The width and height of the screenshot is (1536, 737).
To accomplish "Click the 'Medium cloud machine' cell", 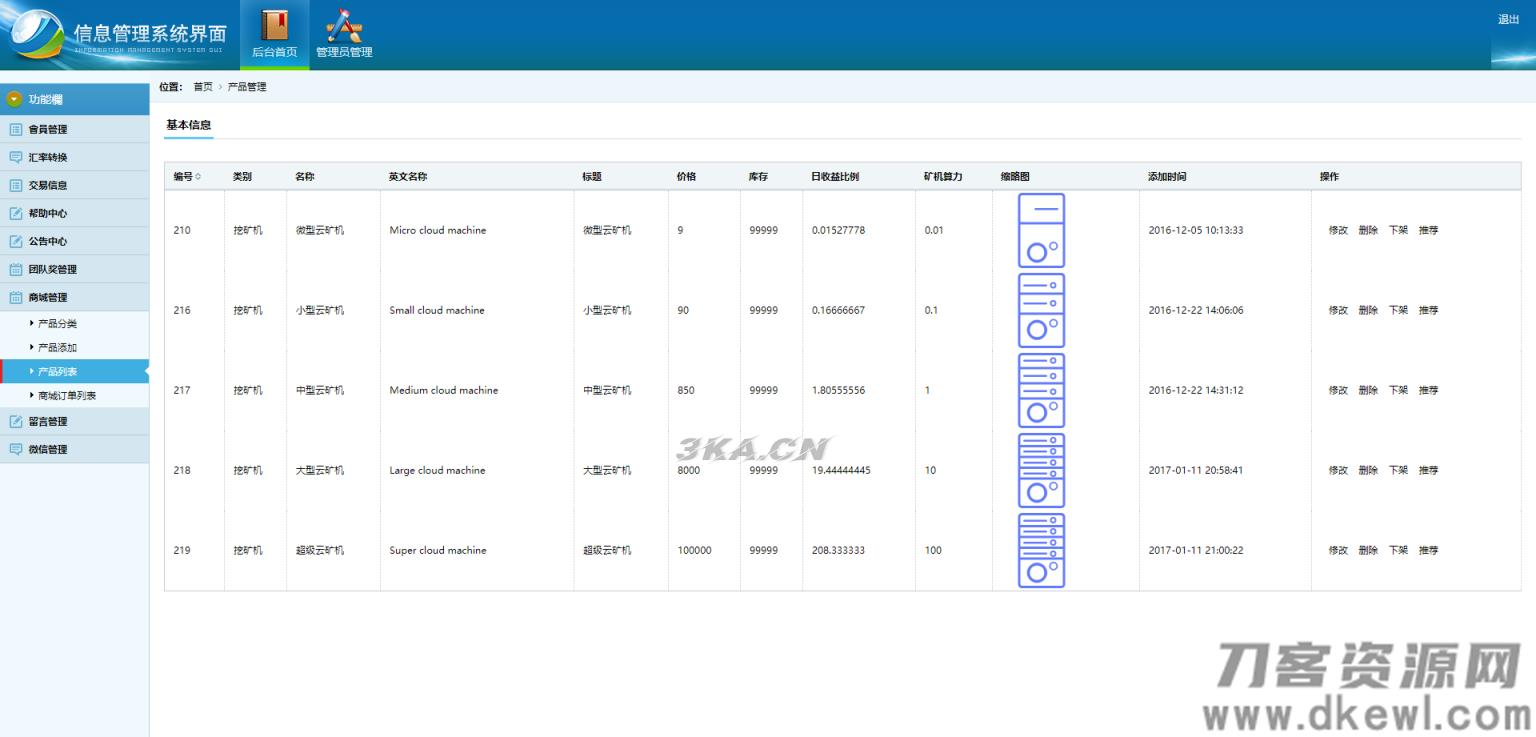I will tap(444, 390).
